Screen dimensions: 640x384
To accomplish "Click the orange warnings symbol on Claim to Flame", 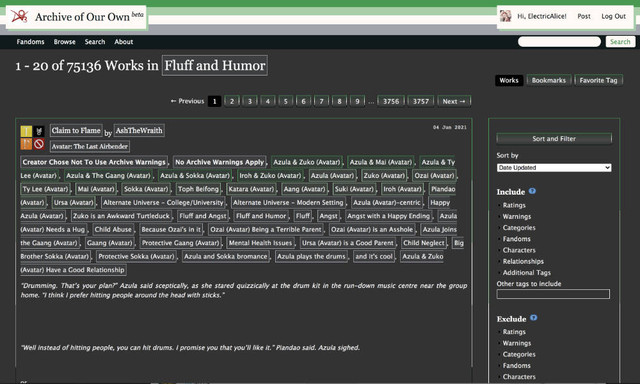I will tap(26, 144).
